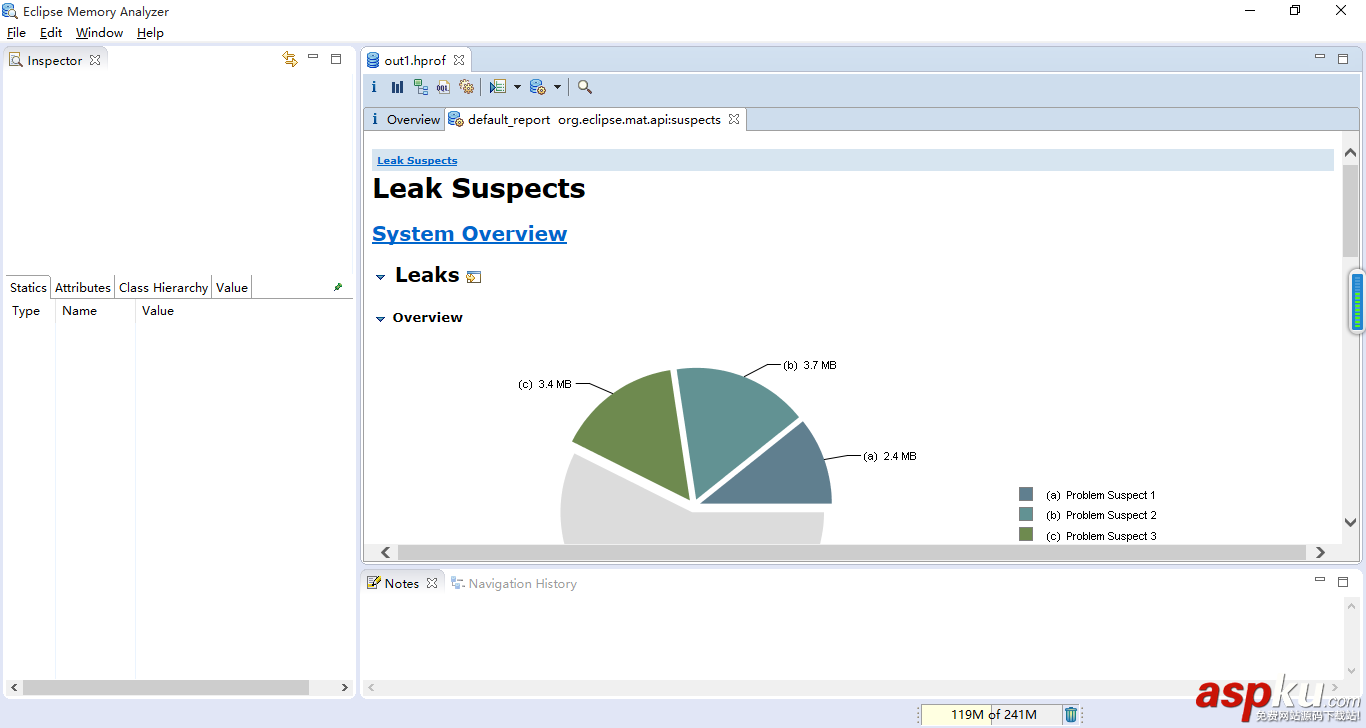Image resolution: width=1366 pixels, height=728 pixels.
Task: Close the Inspector view tab
Action: pos(95,60)
